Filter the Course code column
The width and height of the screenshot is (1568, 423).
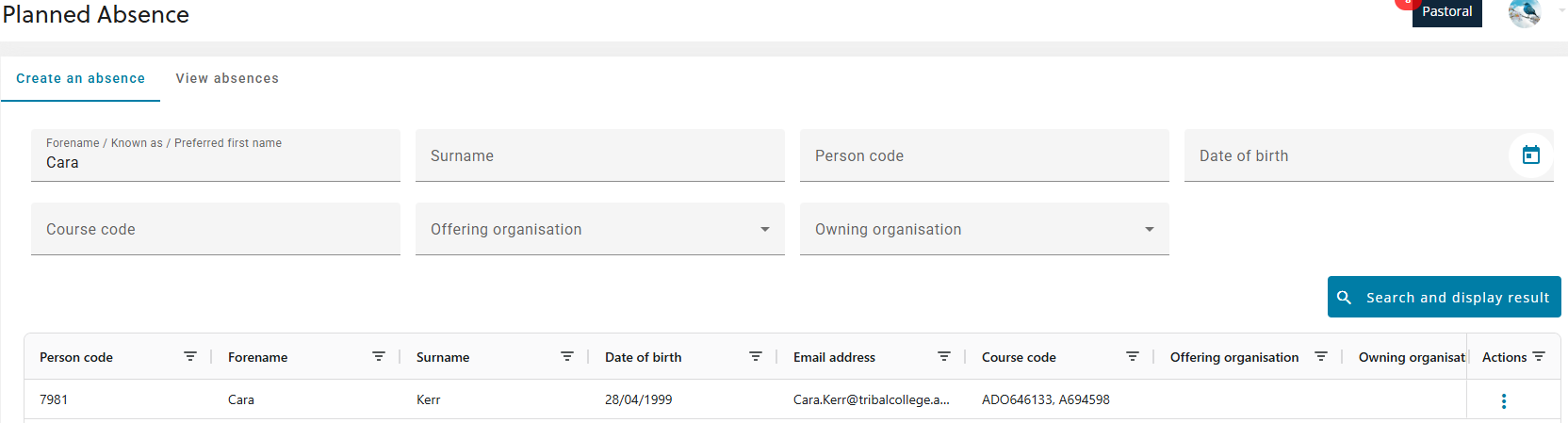[x=1133, y=357]
